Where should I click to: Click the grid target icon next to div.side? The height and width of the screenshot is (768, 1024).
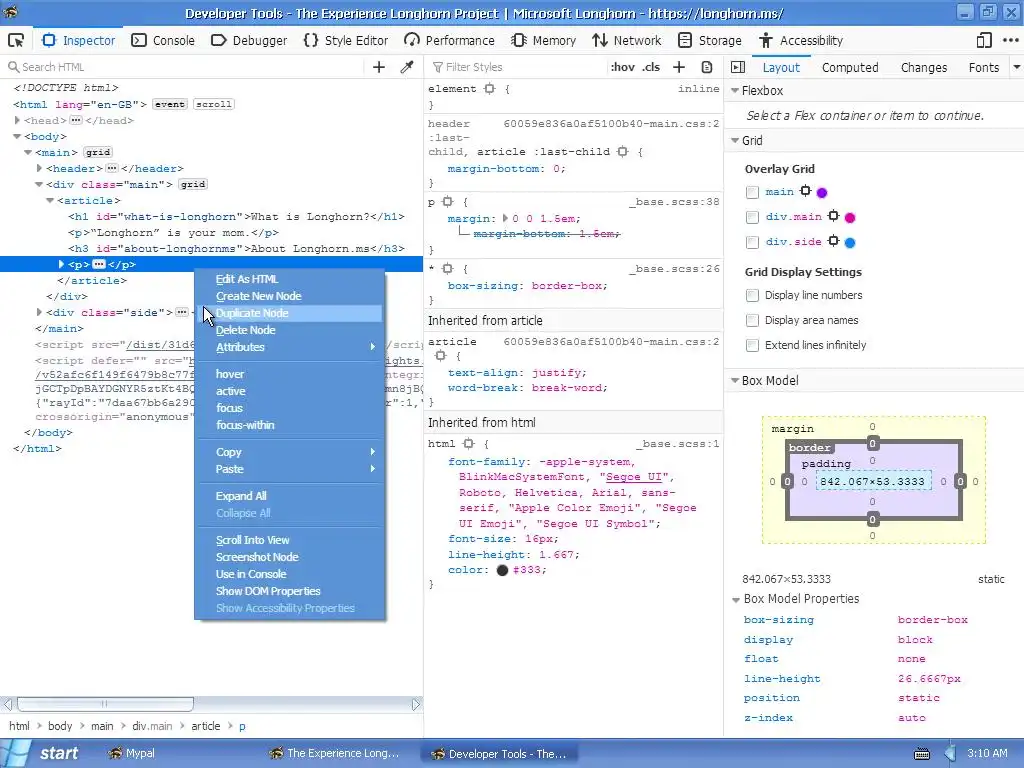[833, 241]
